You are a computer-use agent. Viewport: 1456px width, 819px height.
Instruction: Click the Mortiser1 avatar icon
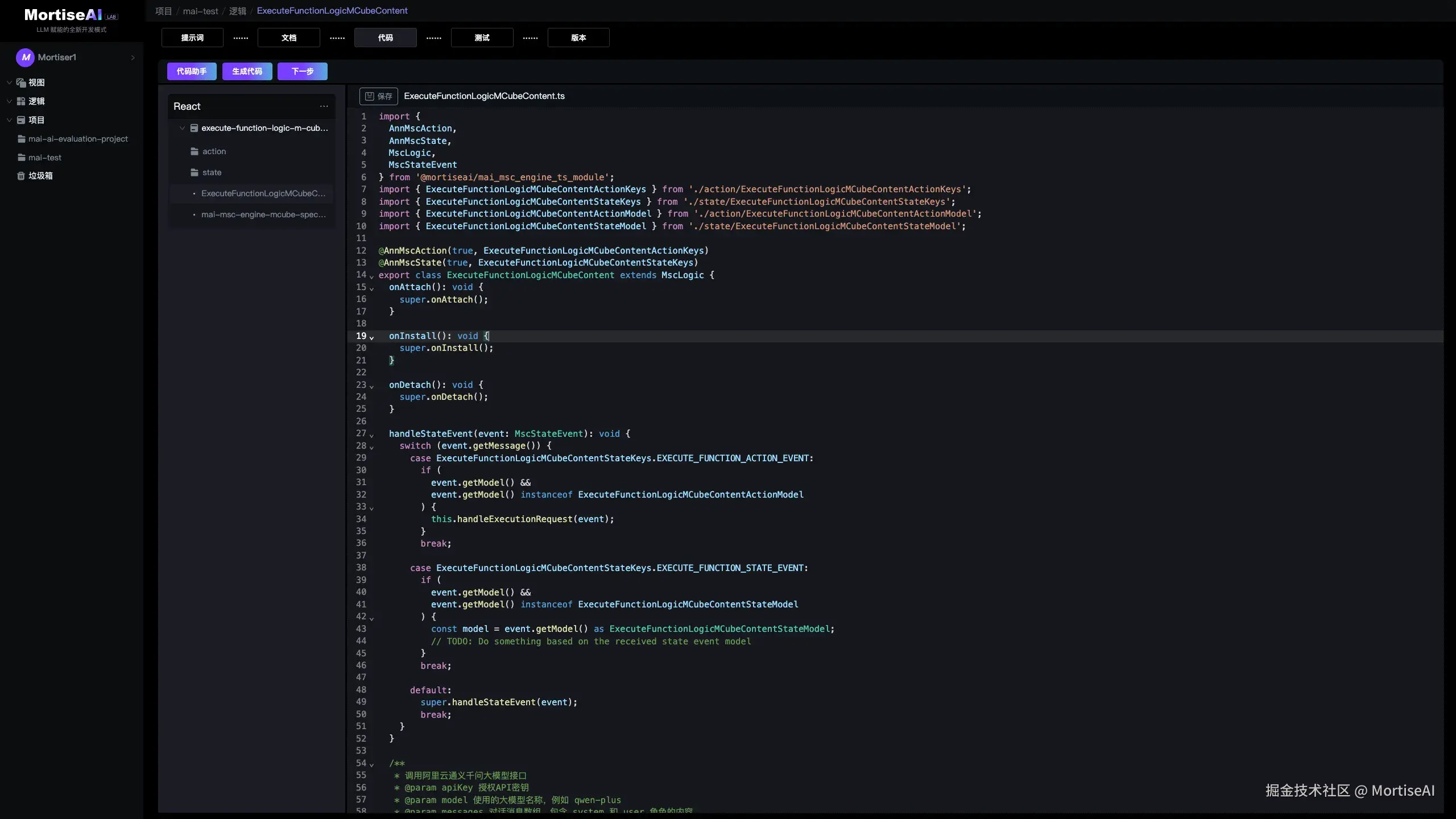[25, 57]
